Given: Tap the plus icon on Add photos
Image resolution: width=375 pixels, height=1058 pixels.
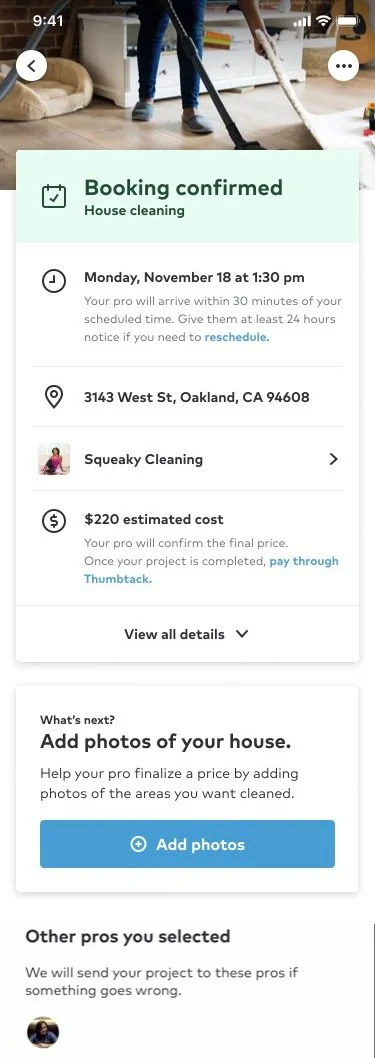Looking at the screenshot, I should 138,844.
